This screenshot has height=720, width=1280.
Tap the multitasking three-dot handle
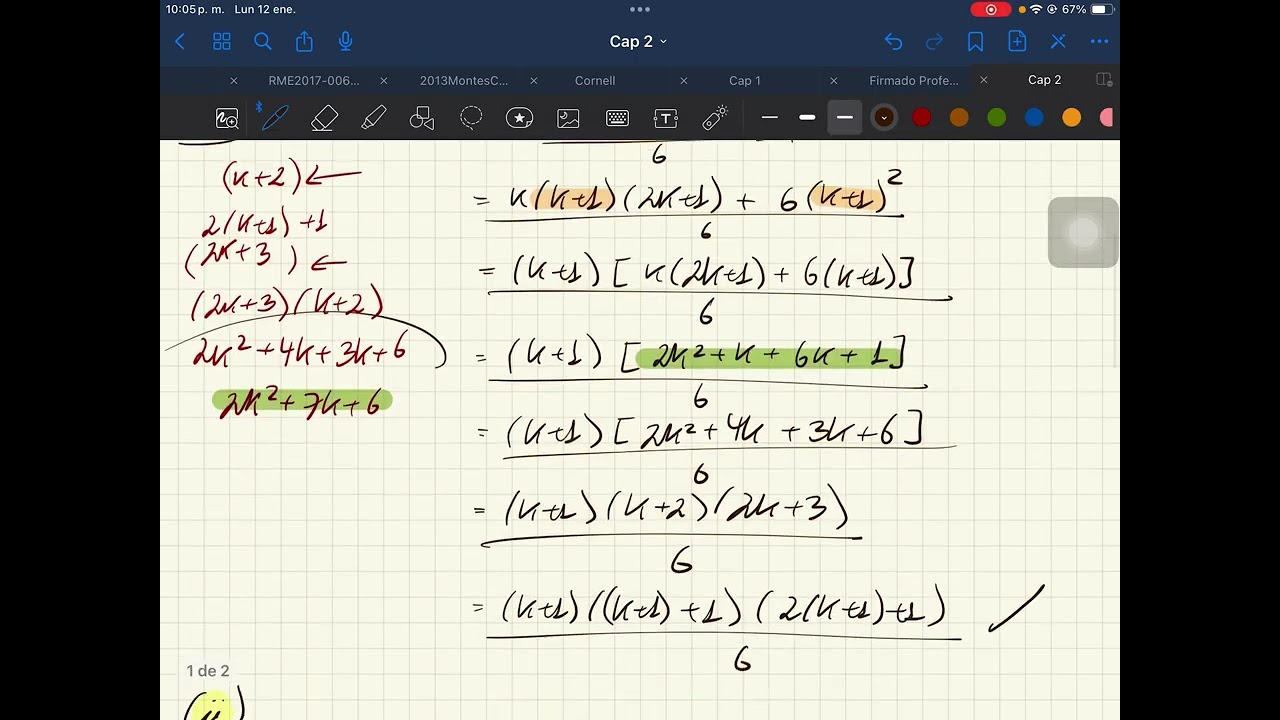coord(640,9)
